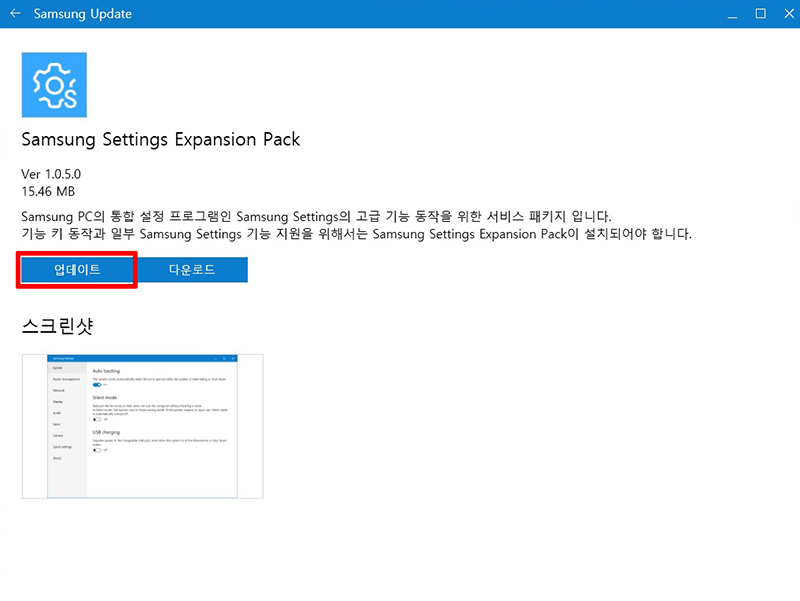The height and width of the screenshot is (601, 800).
Task: Select the file size text 15.46 MB
Action: tap(48, 192)
